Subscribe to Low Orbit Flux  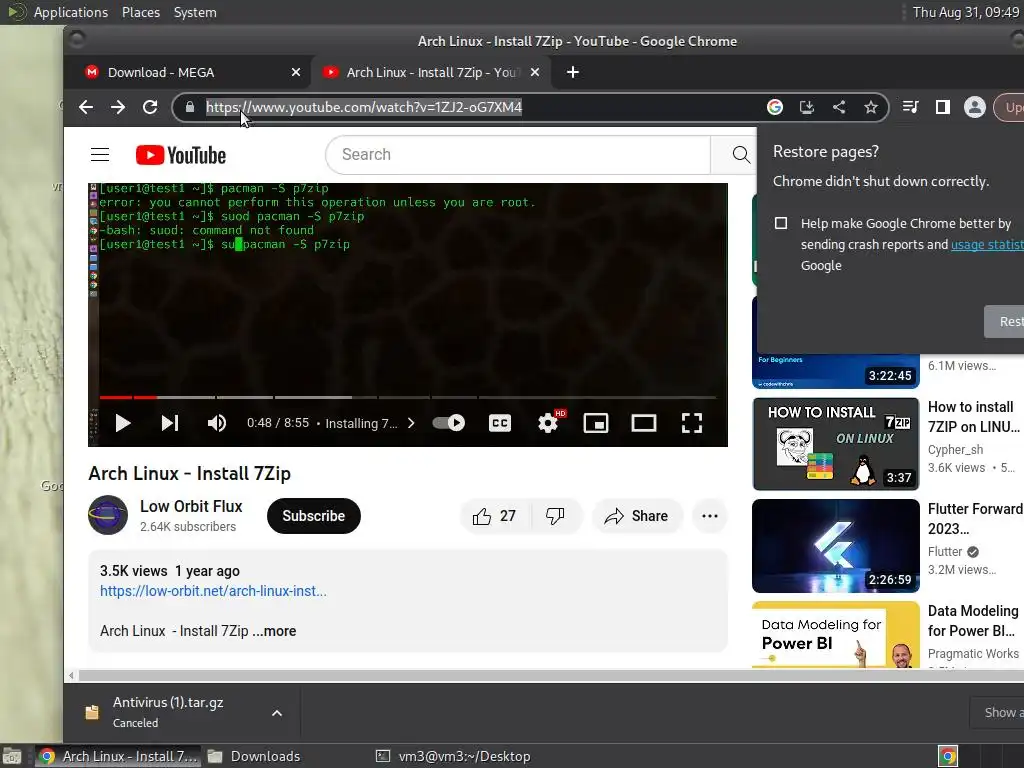[x=313, y=516]
